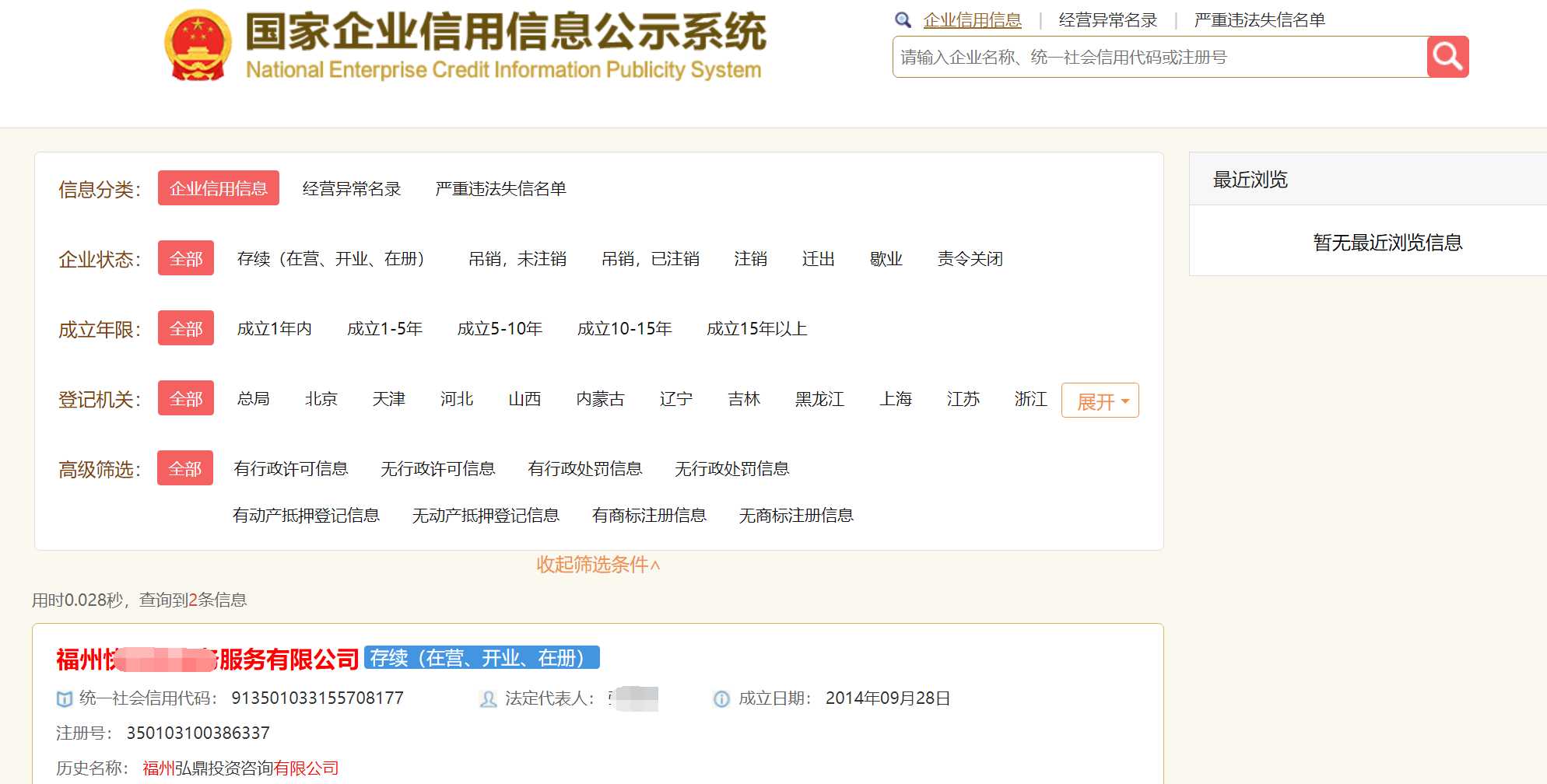The width and height of the screenshot is (1547, 784).
Task: Click the person icon beside 法定代表人
Action: (x=488, y=698)
